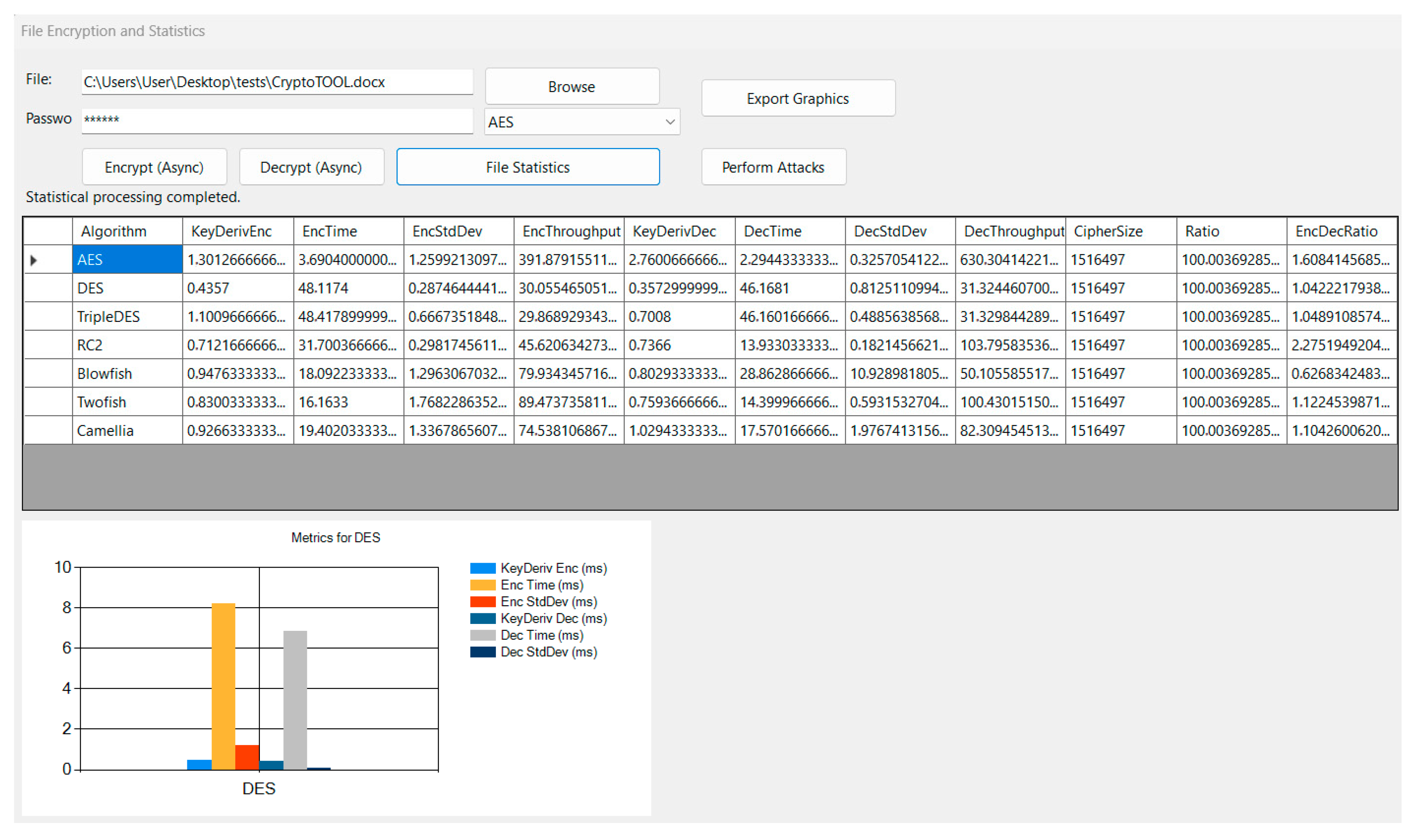Click the File Statistics button
1417x840 pixels.
coord(528,167)
